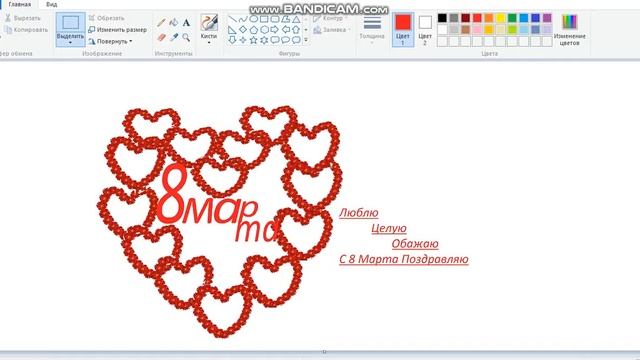640x360 pixels.
Task: Pick the green color swatch
Action: click(512, 18)
